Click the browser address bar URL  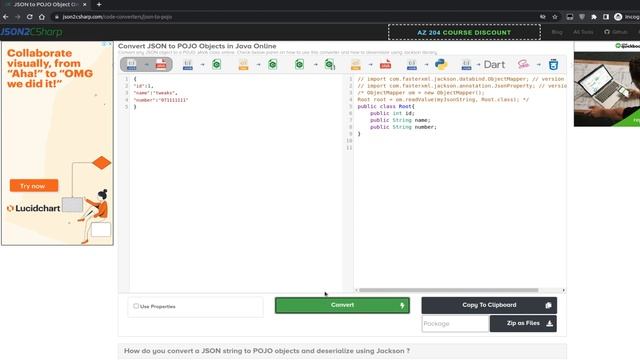point(117,17)
